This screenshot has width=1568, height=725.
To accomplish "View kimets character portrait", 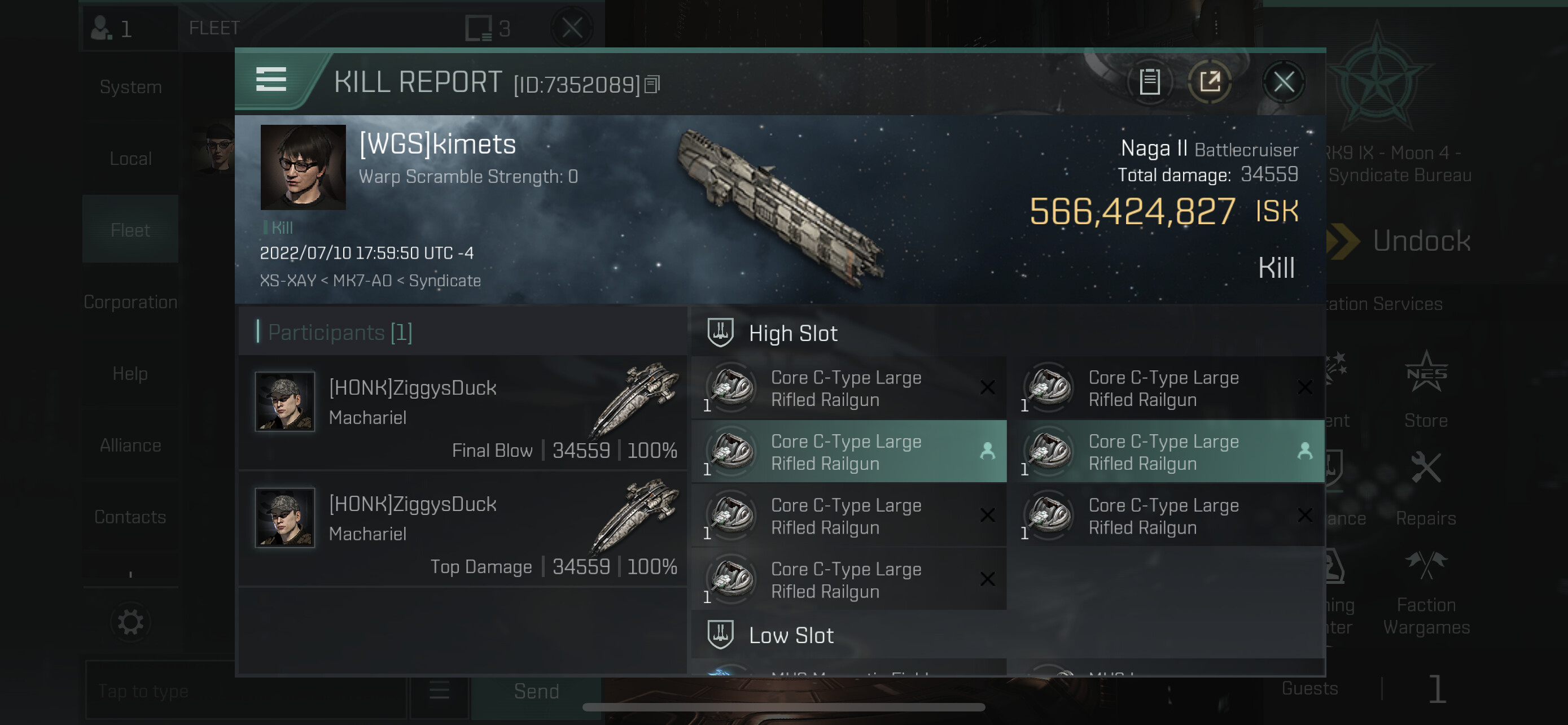I will pyautogui.click(x=303, y=167).
